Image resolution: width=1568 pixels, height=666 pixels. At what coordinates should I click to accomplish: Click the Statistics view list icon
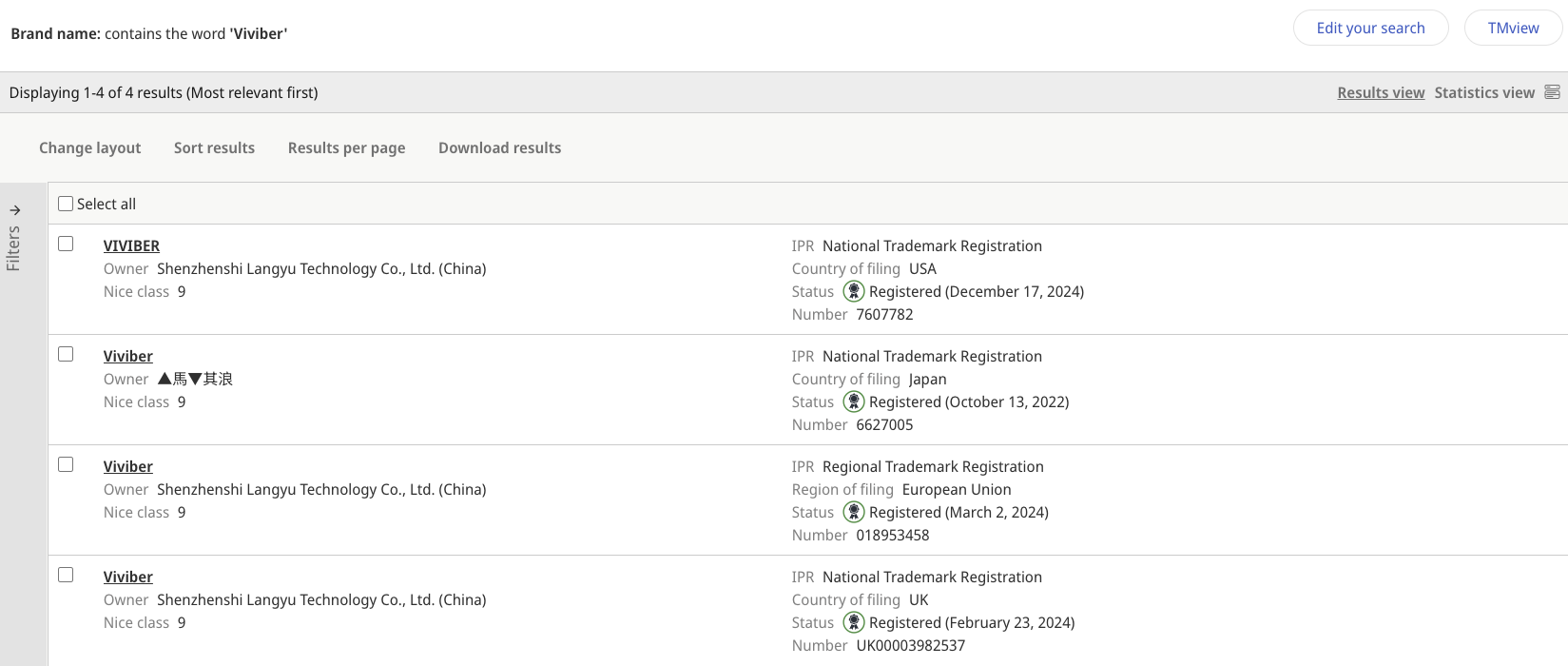point(1552,92)
